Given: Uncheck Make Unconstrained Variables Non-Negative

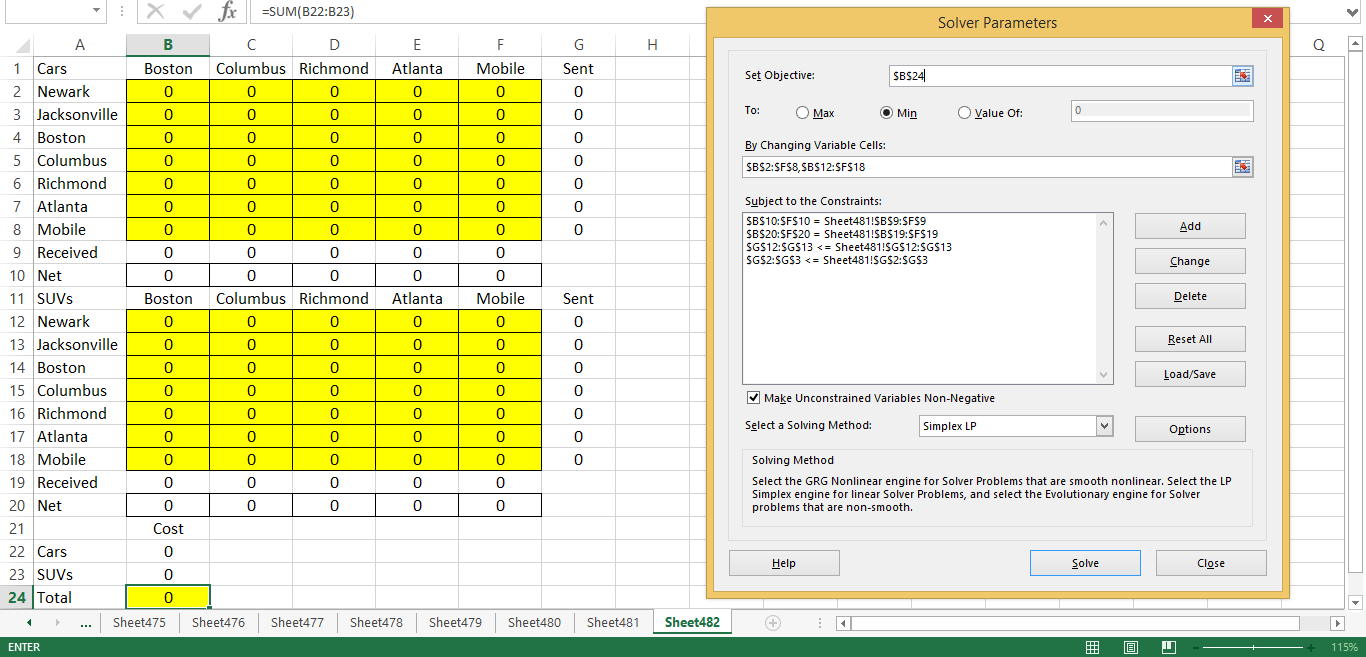Looking at the screenshot, I should pos(753,397).
